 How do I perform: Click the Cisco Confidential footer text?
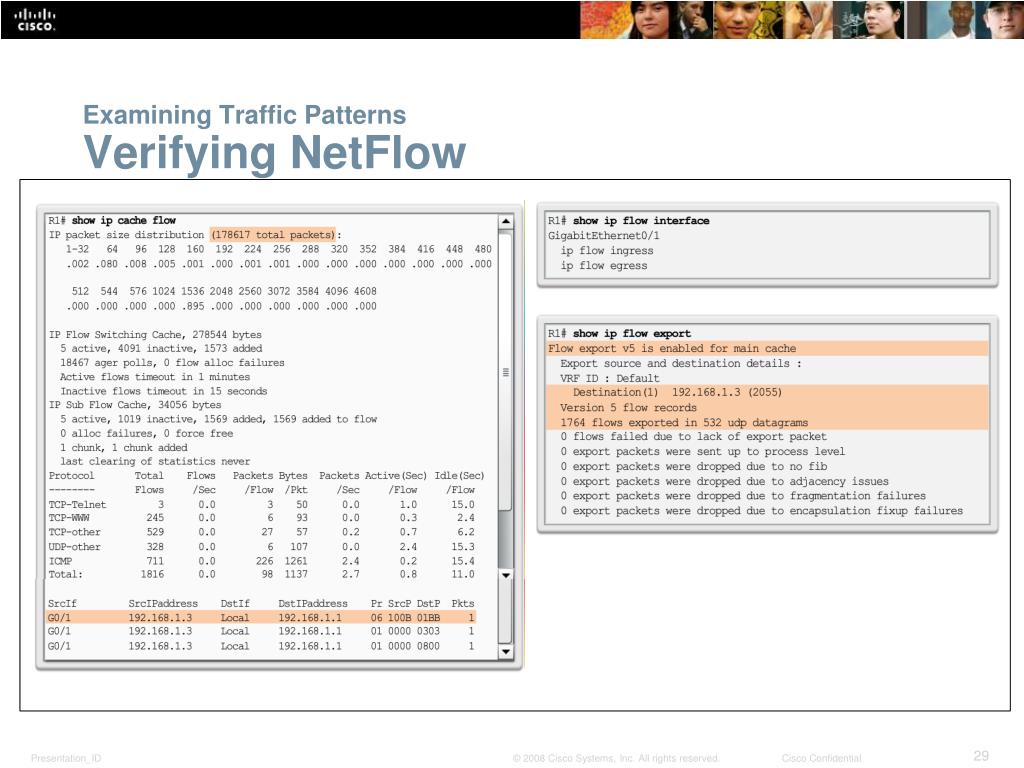point(822,758)
